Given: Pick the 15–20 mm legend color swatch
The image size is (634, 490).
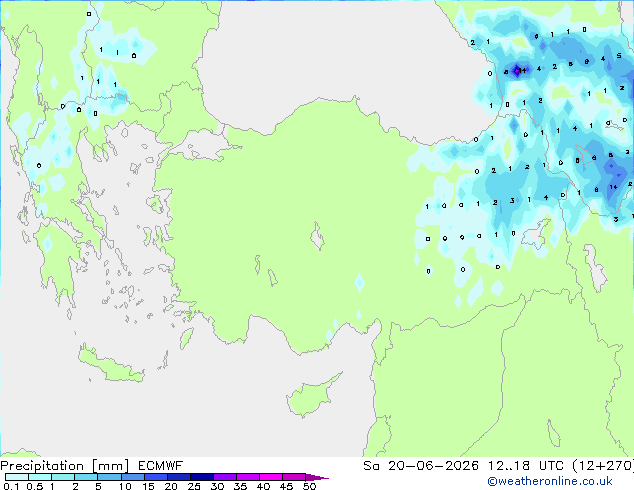Looking at the screenshot, I should [156, 477].
